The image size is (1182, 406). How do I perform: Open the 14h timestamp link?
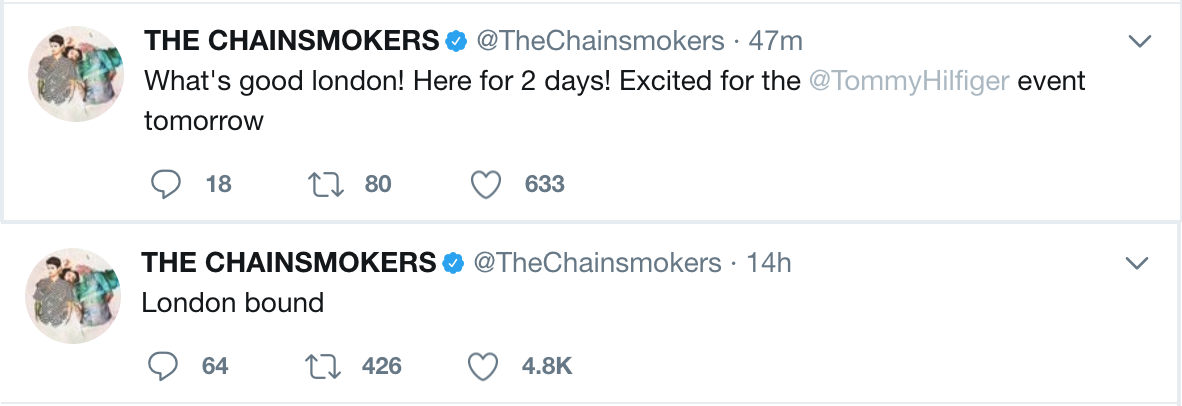(x=769, y=263)
